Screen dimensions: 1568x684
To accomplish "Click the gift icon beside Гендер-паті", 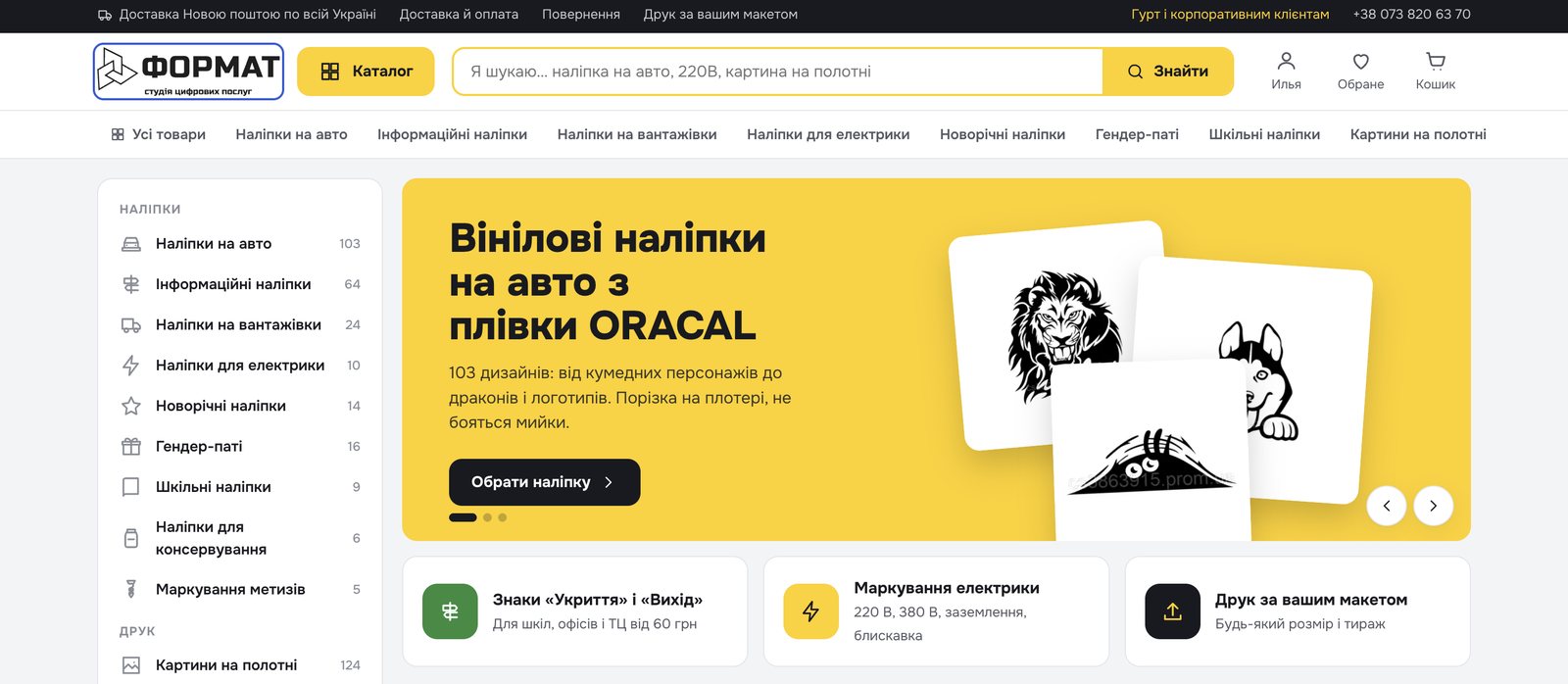I will [x=131, y=446].
